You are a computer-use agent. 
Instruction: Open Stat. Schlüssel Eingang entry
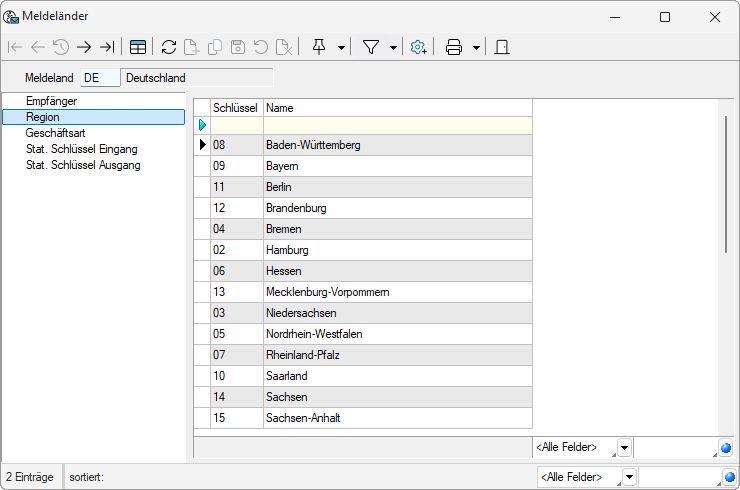point(82,149)
